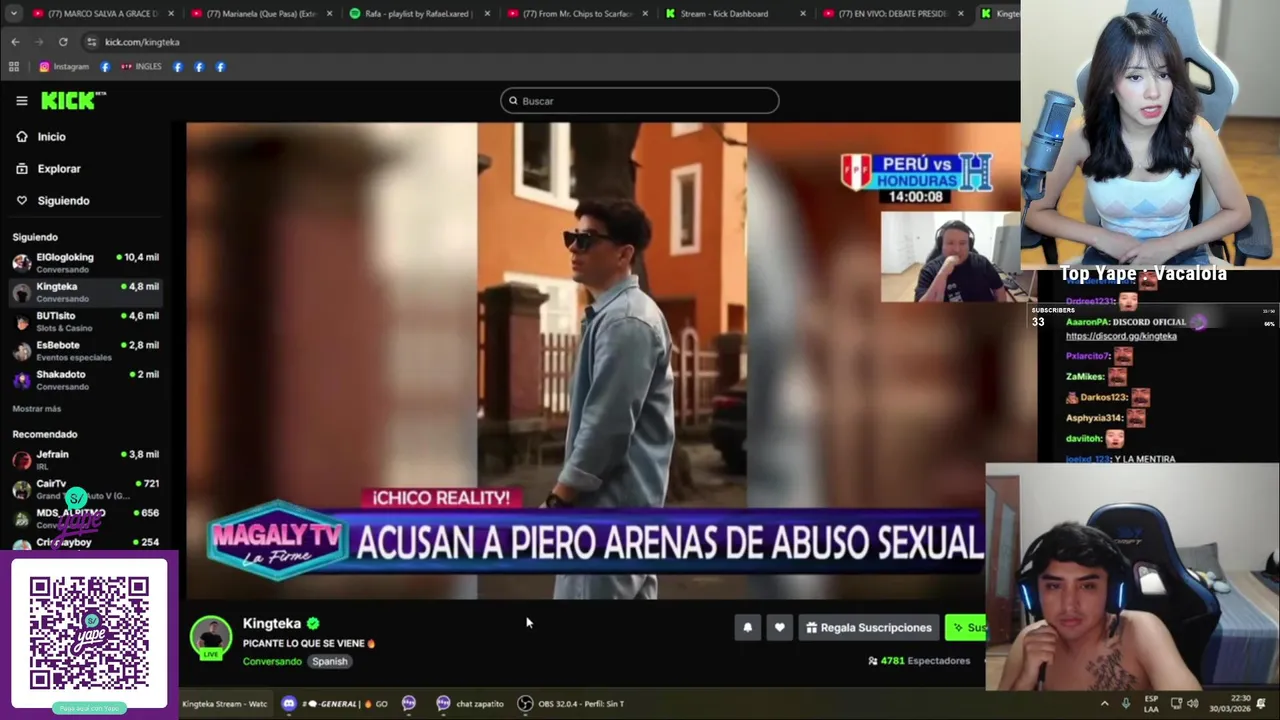Click ESP LAA language indicator
Image resolution: width=1280 pixels, height=720 pixels.
(x=1151, y=704)
